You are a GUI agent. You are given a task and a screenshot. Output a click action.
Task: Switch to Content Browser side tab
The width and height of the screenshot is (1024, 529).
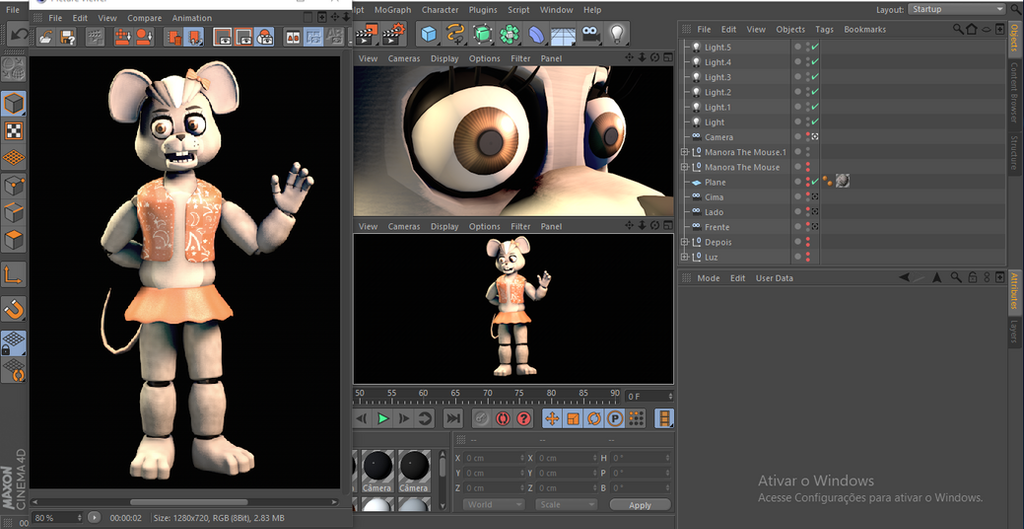[1014, 92]
